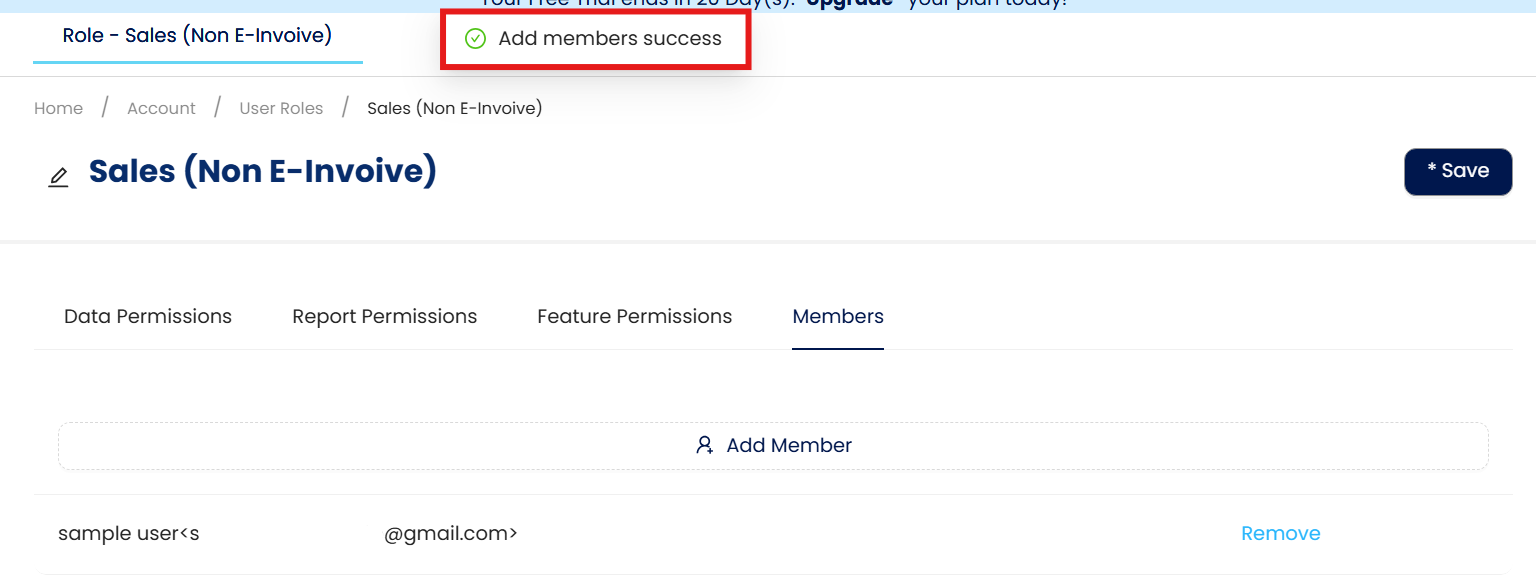This screenshot has width=1536, height=586.
Task: Select the sample user member name
Action: coord(128,534)
